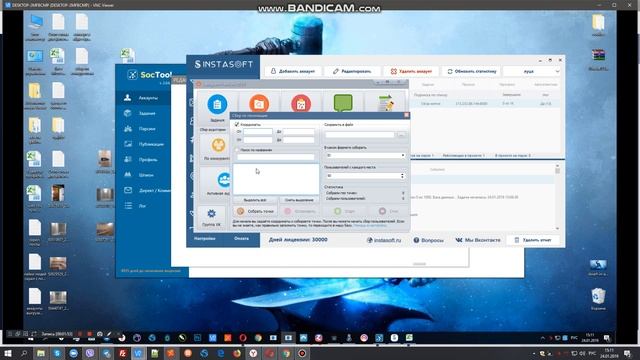Viewport: 640px width, 360px height.
Task: Click the search-by-name text field
Action: coord(276,157)
